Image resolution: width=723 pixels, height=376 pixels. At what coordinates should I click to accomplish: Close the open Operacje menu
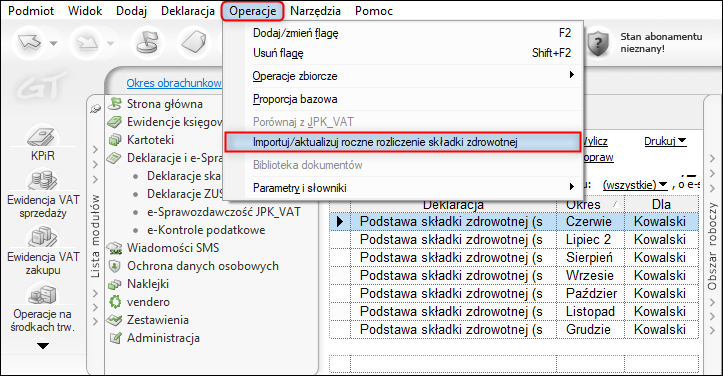252,11
